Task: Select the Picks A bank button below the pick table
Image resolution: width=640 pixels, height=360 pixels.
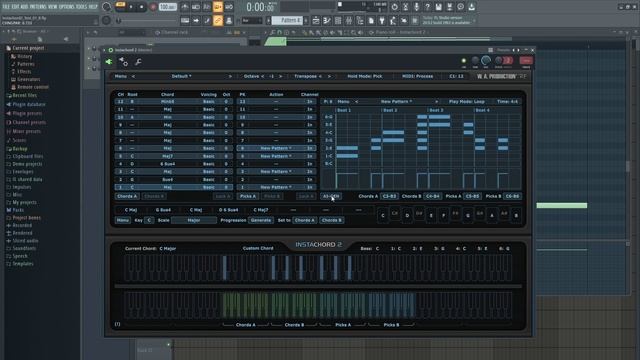Action: 248,196
